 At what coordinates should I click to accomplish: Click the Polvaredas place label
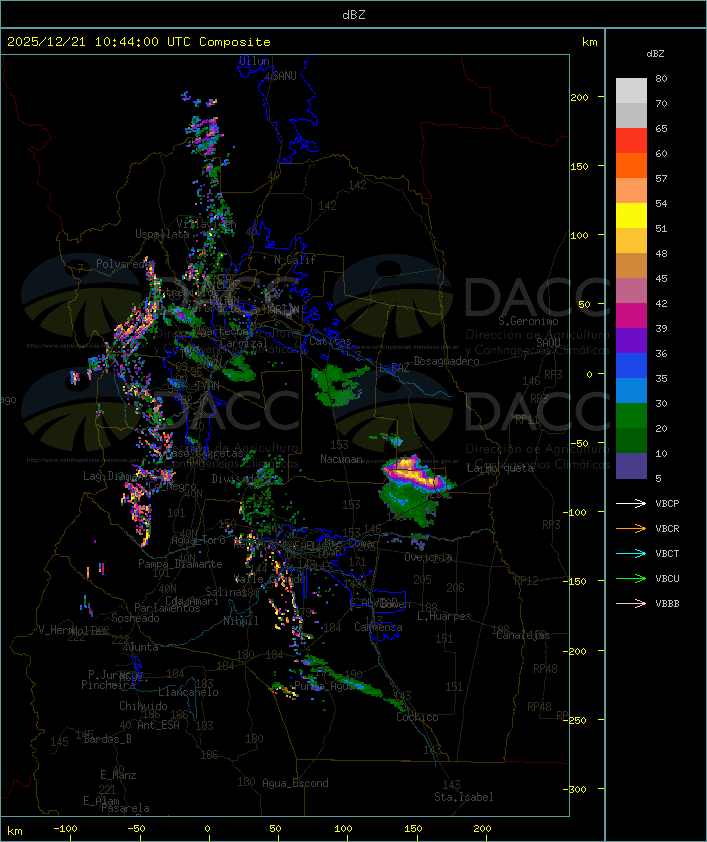coord(123,264)
